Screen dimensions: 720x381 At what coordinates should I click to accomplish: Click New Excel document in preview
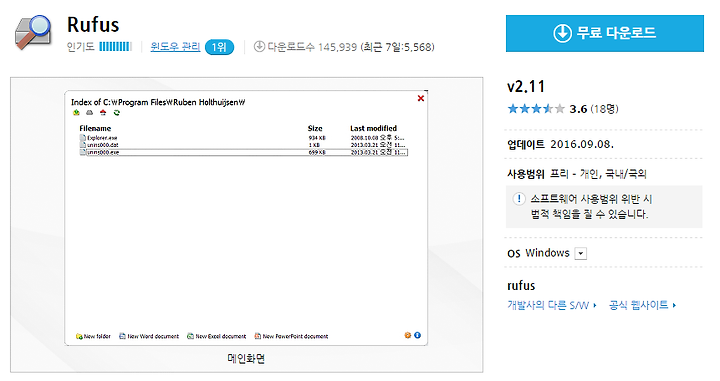[x=217, y=336]
